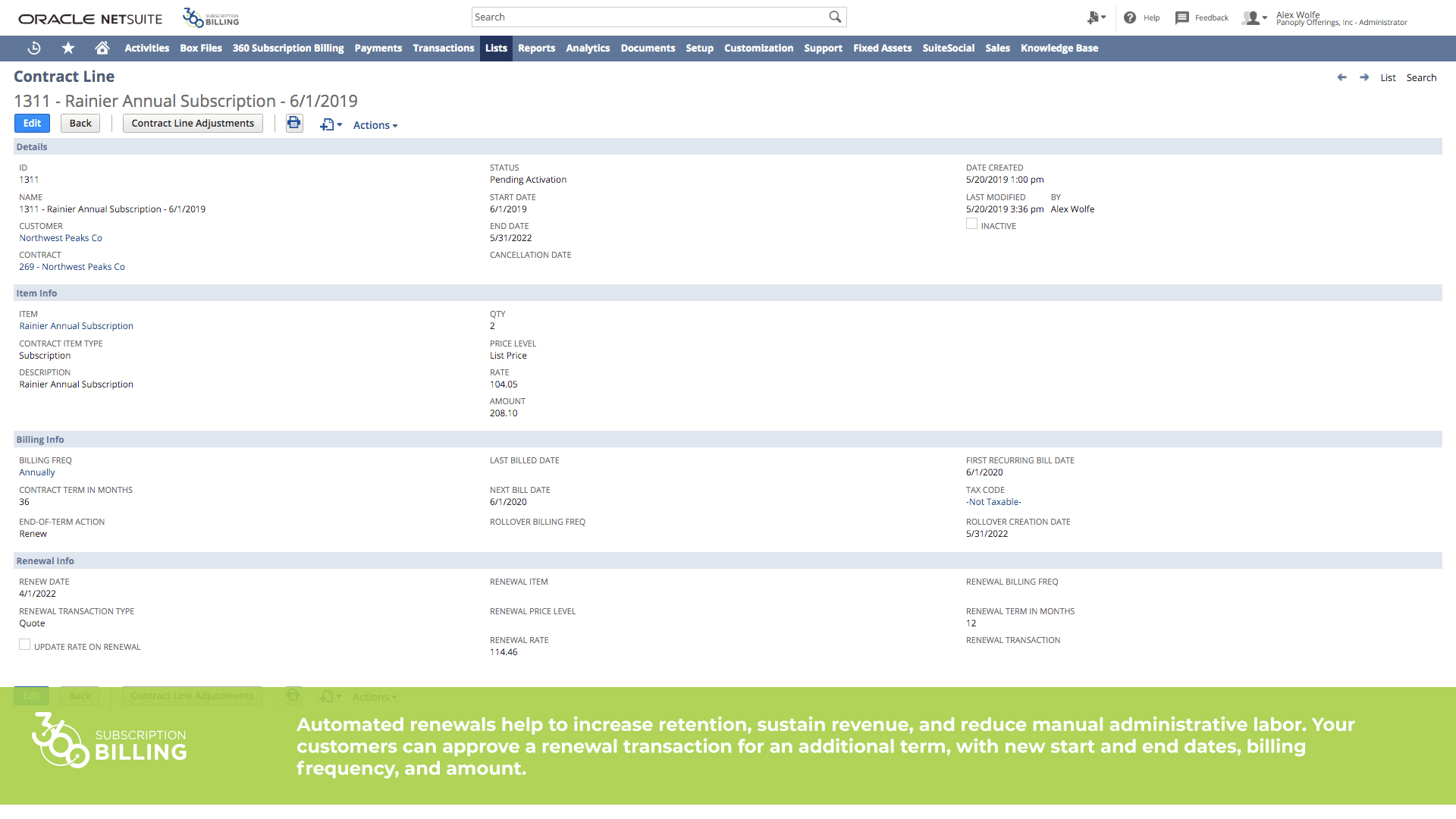Click the Feedback speech bubble icon
This screenshot has width=1456, height=819.
(1181, 17)
